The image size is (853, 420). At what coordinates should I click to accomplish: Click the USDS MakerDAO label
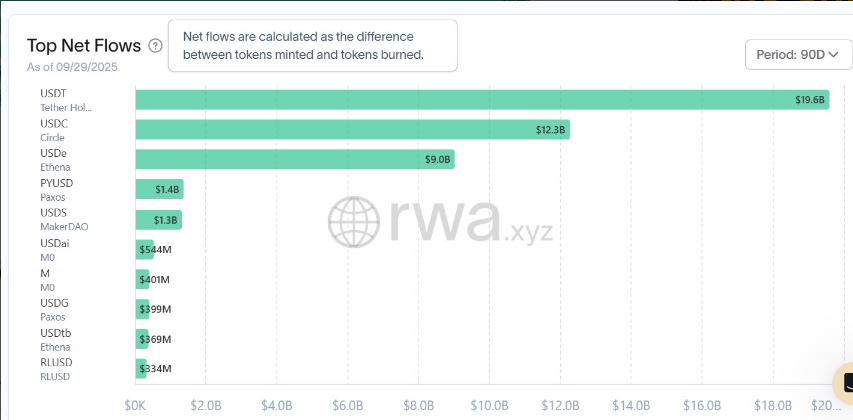tap(64, 220)
